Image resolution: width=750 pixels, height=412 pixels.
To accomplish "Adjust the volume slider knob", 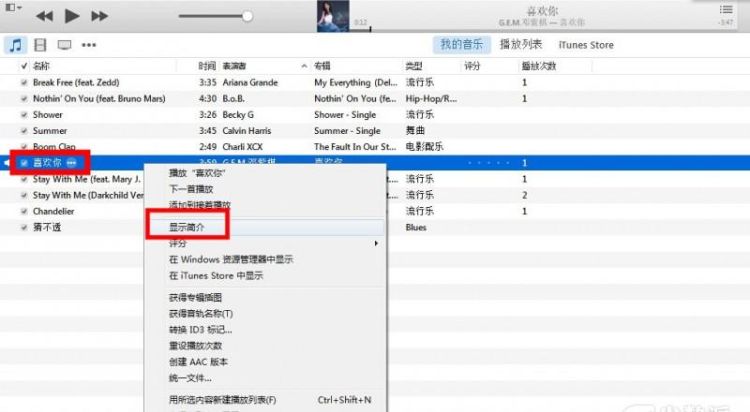I will (247, 16).
